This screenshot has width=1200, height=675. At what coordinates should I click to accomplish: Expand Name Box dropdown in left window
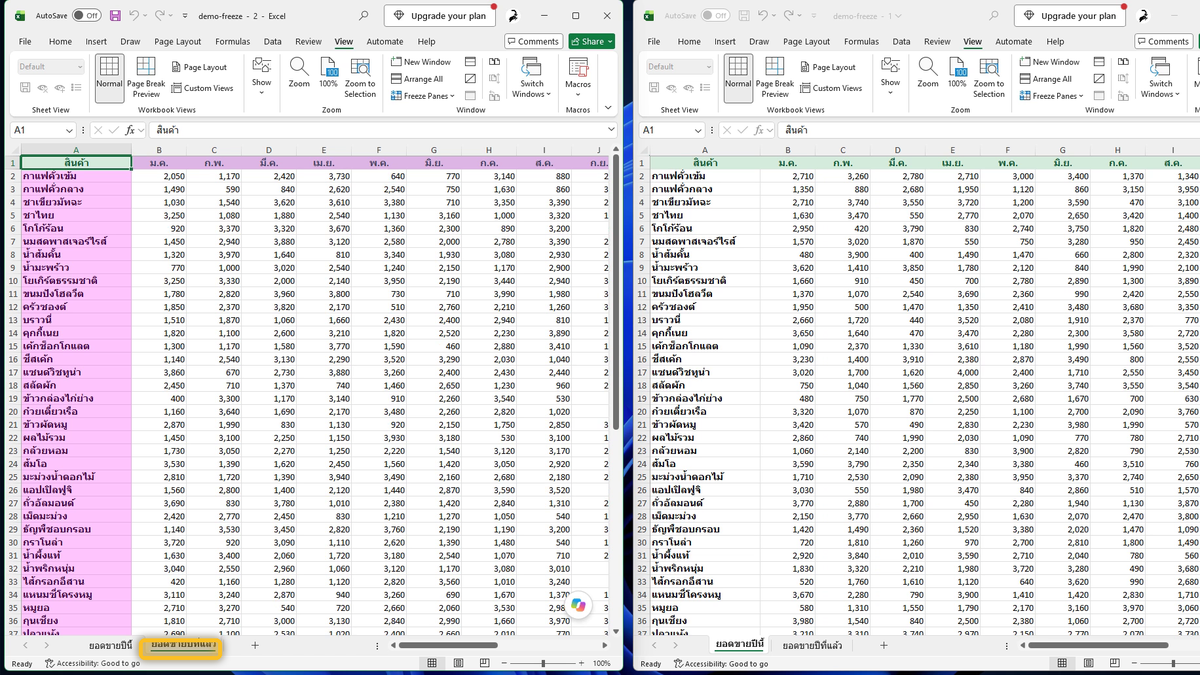tap(69, 130)
